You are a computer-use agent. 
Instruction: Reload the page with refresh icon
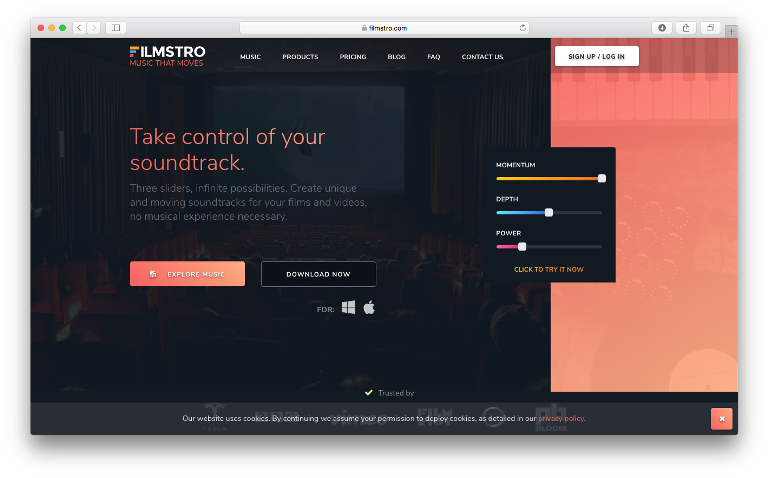click(523, 28)
